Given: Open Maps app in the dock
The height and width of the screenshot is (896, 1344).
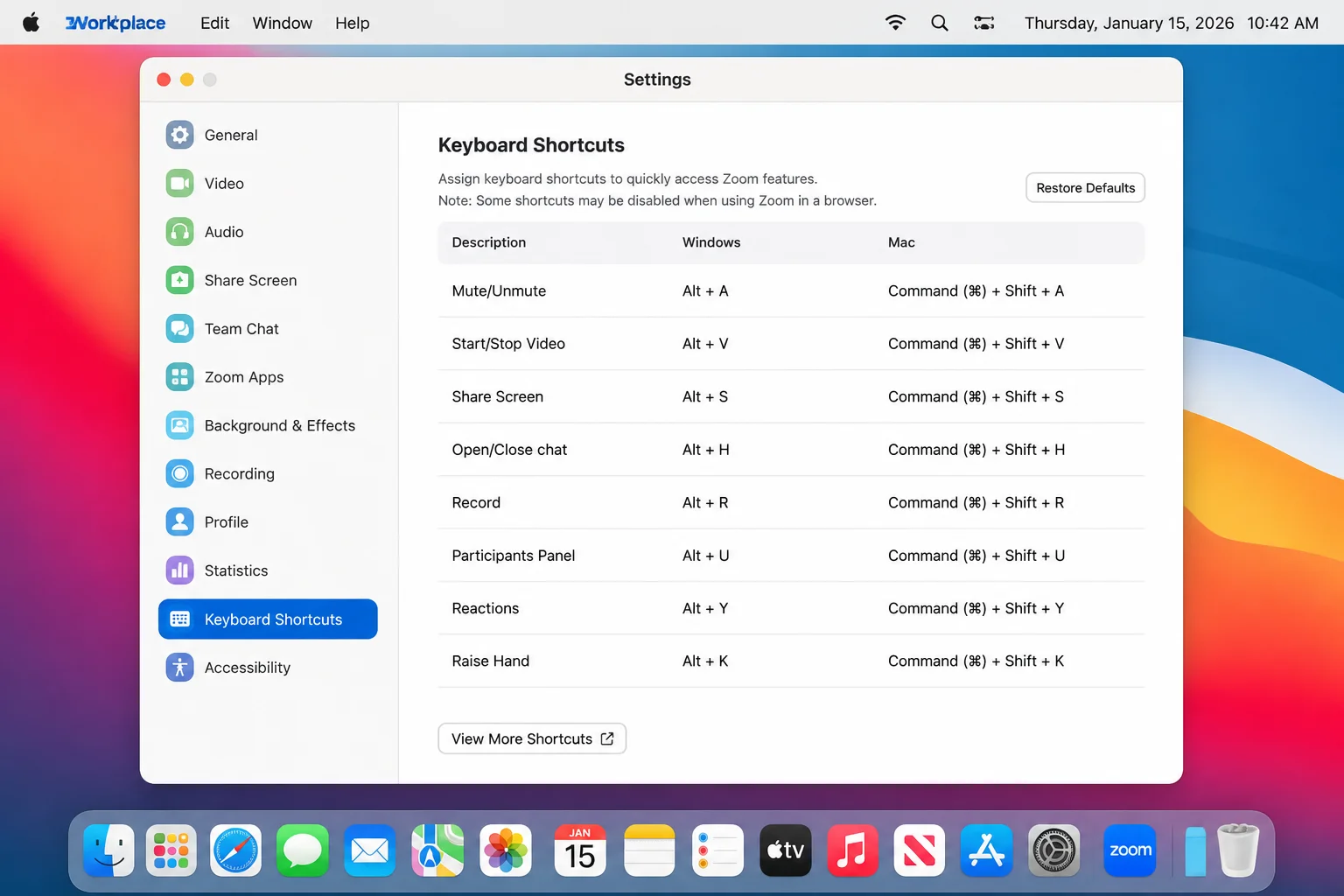Looking at the screenshot, I should click(x=437, y=850).
